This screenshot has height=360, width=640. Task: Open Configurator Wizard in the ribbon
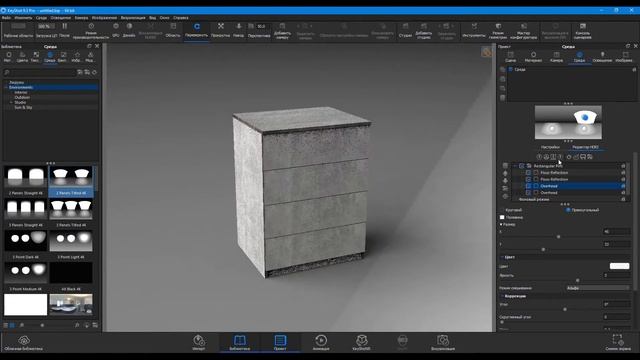(x=524, y=30)
